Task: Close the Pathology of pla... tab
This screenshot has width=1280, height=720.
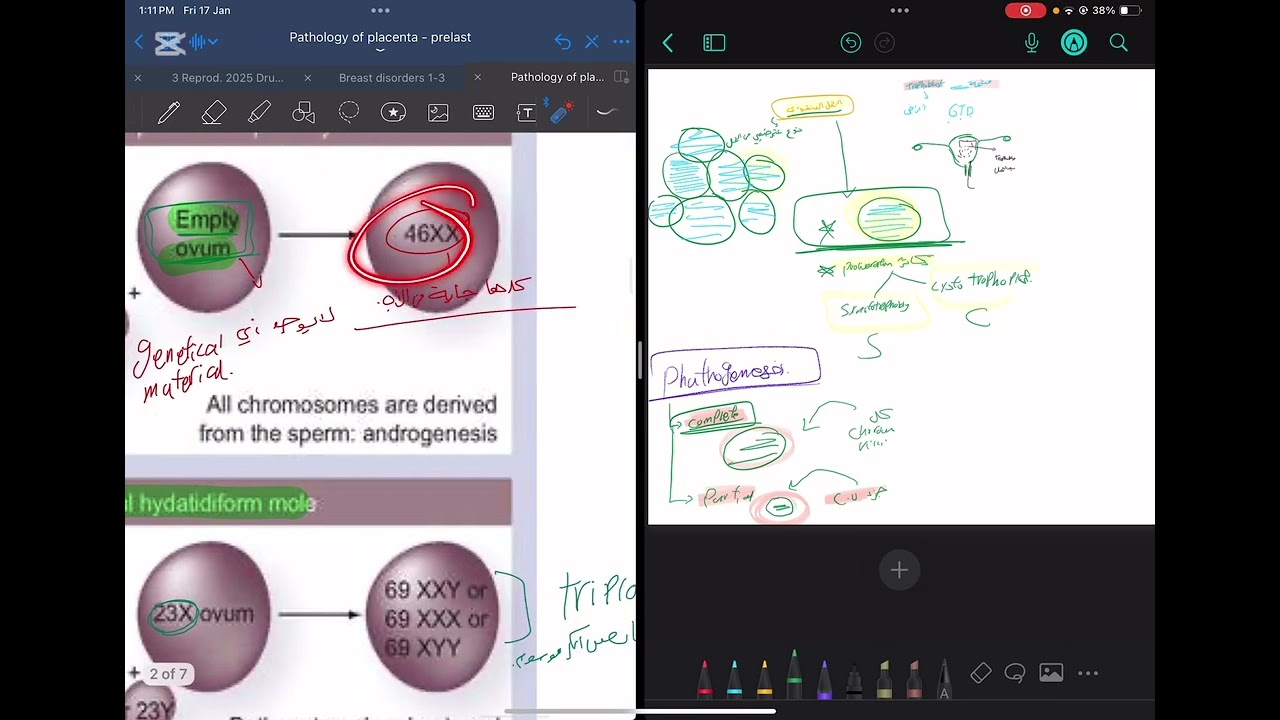Action: point(477,77)
